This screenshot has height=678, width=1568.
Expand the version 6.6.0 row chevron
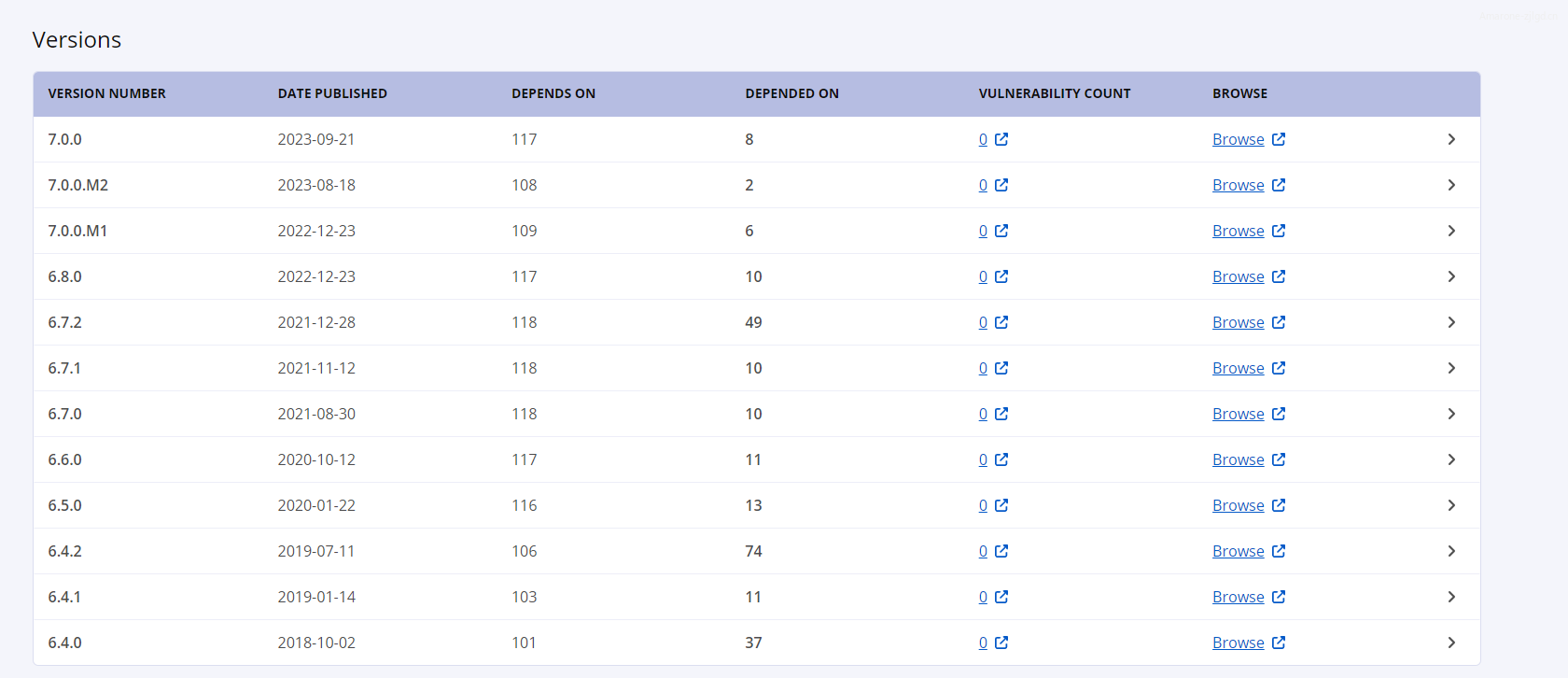click(x=1451, y=459)
